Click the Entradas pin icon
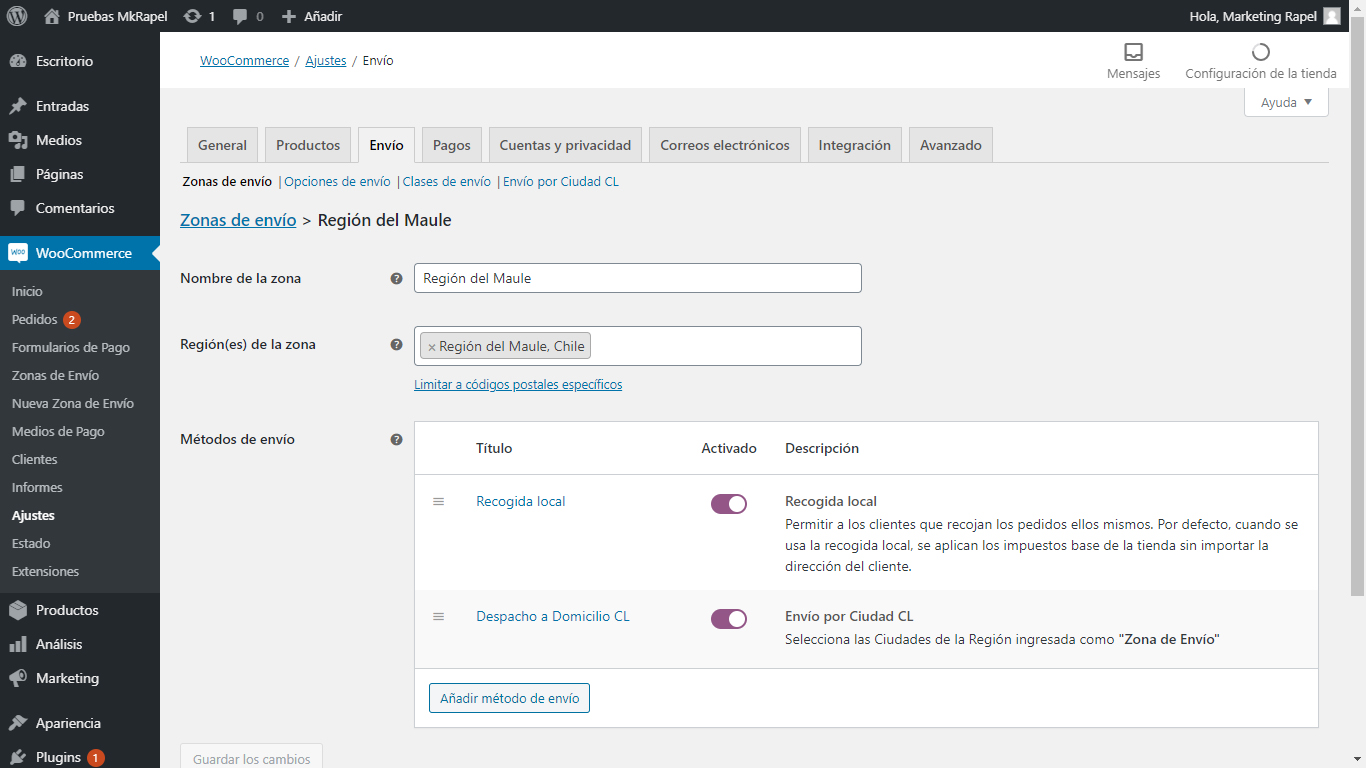1366x768 pixels. click(x=18, y=106)
